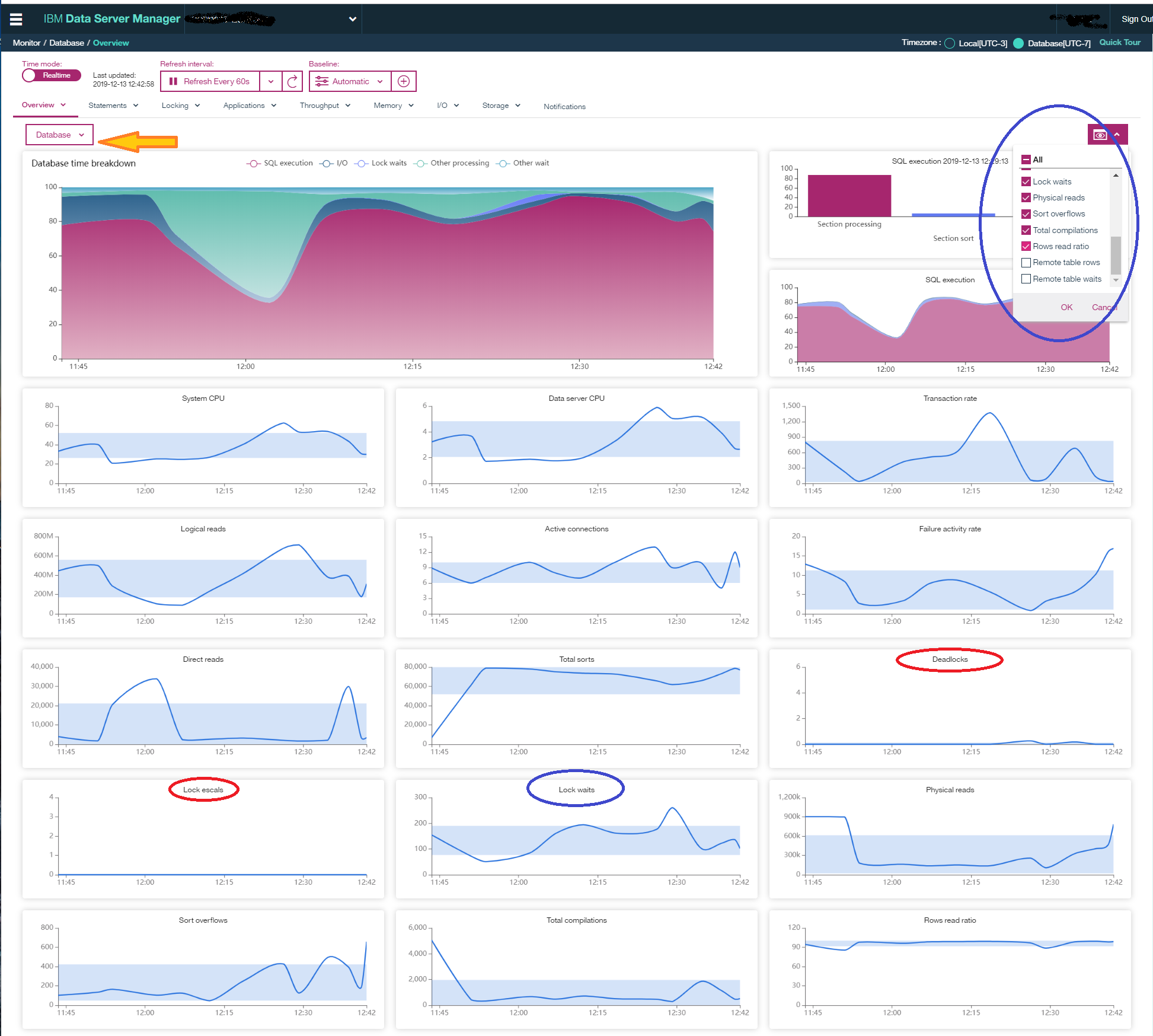Expand the Database scope dropdown
The width and height of the screenshot is (1153, 1036).
click(x=59, y=135)
